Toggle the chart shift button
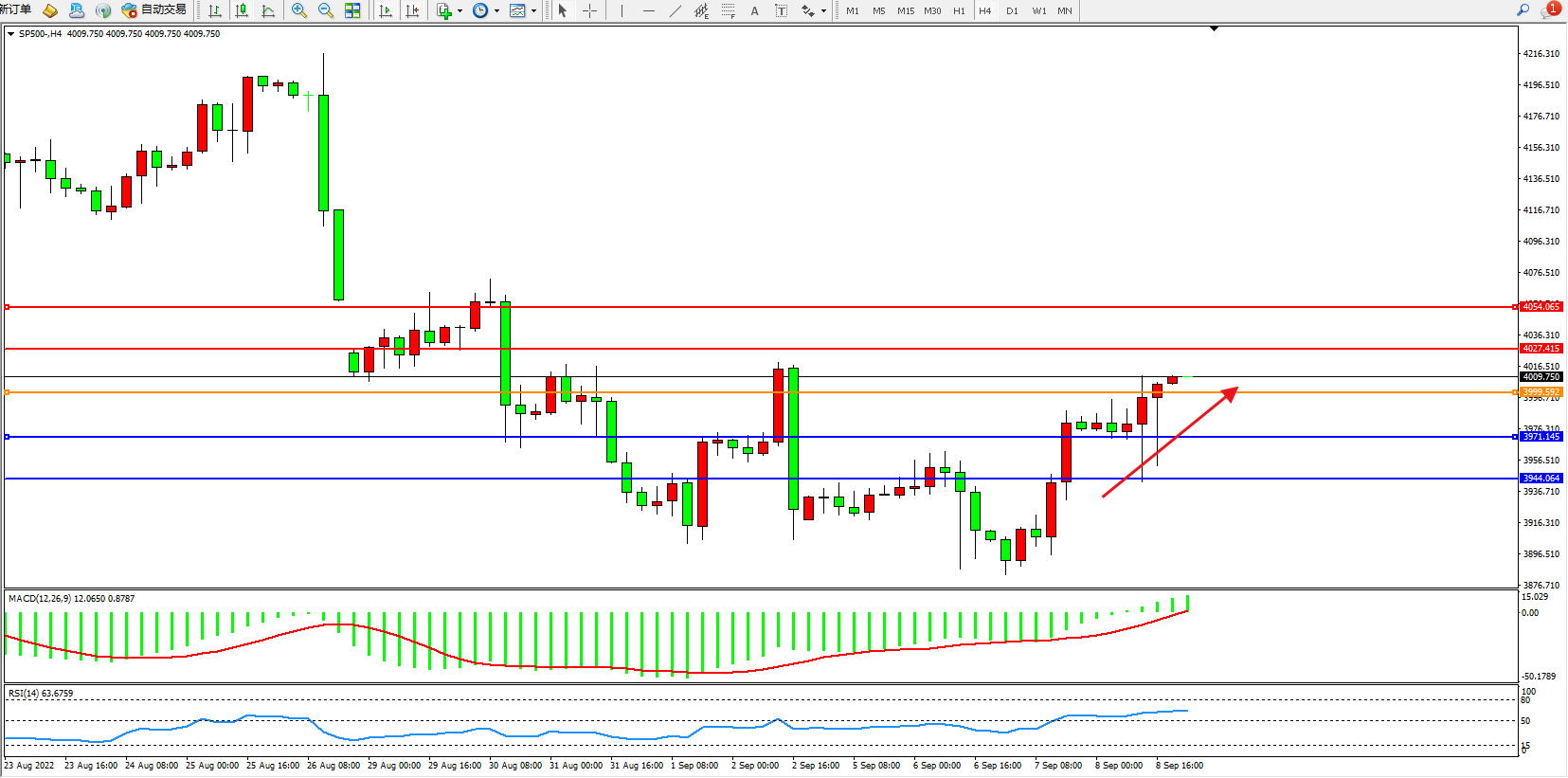This screenshot has width=1568, height=778. [412, 10]
